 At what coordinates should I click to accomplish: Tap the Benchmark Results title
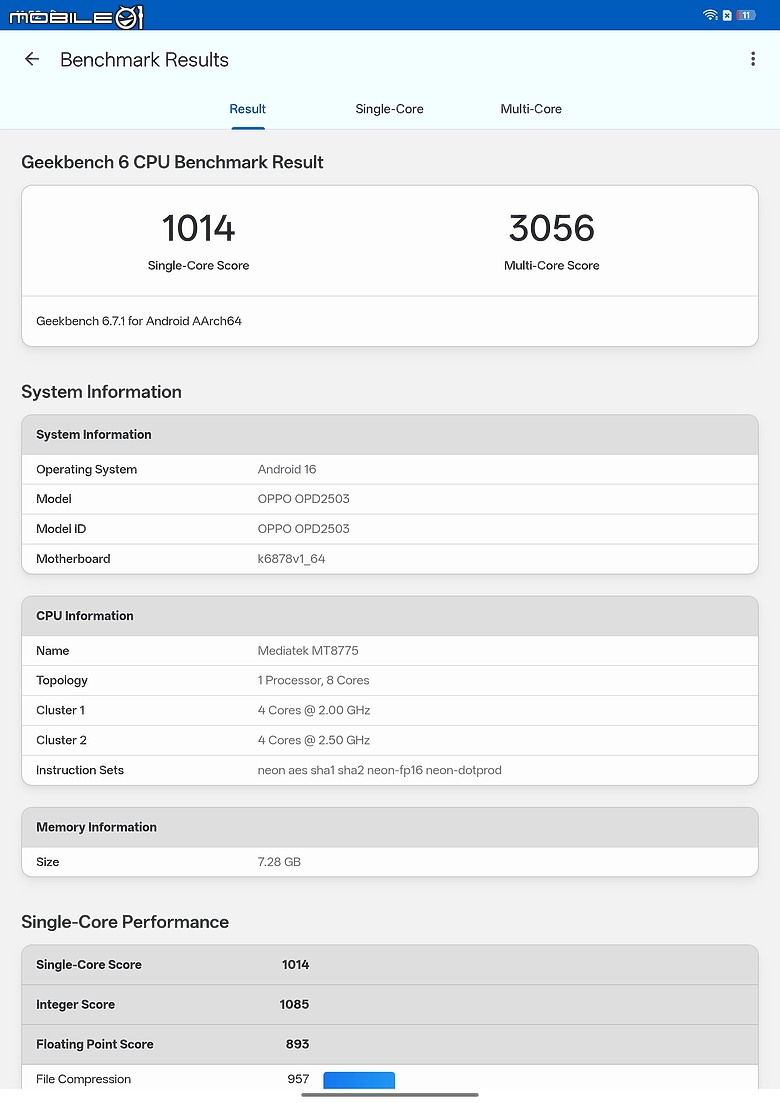(x=144, y=60)
